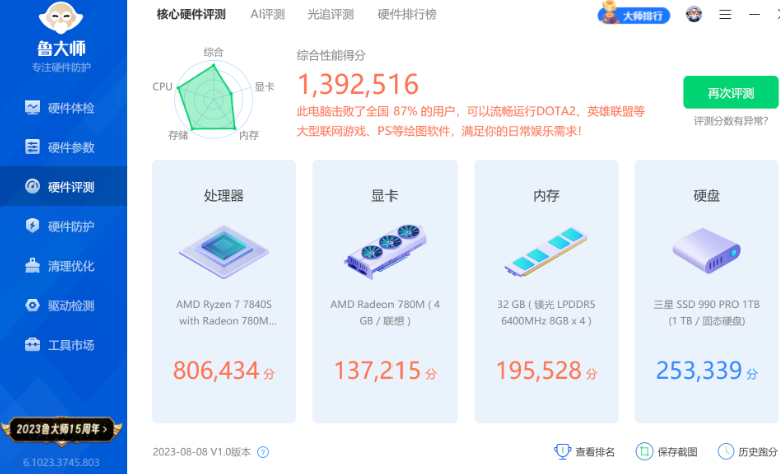This screenshot has height=474, width=780.
Task: Click the 处理器 CPU chip image
Action: point(224,251)
